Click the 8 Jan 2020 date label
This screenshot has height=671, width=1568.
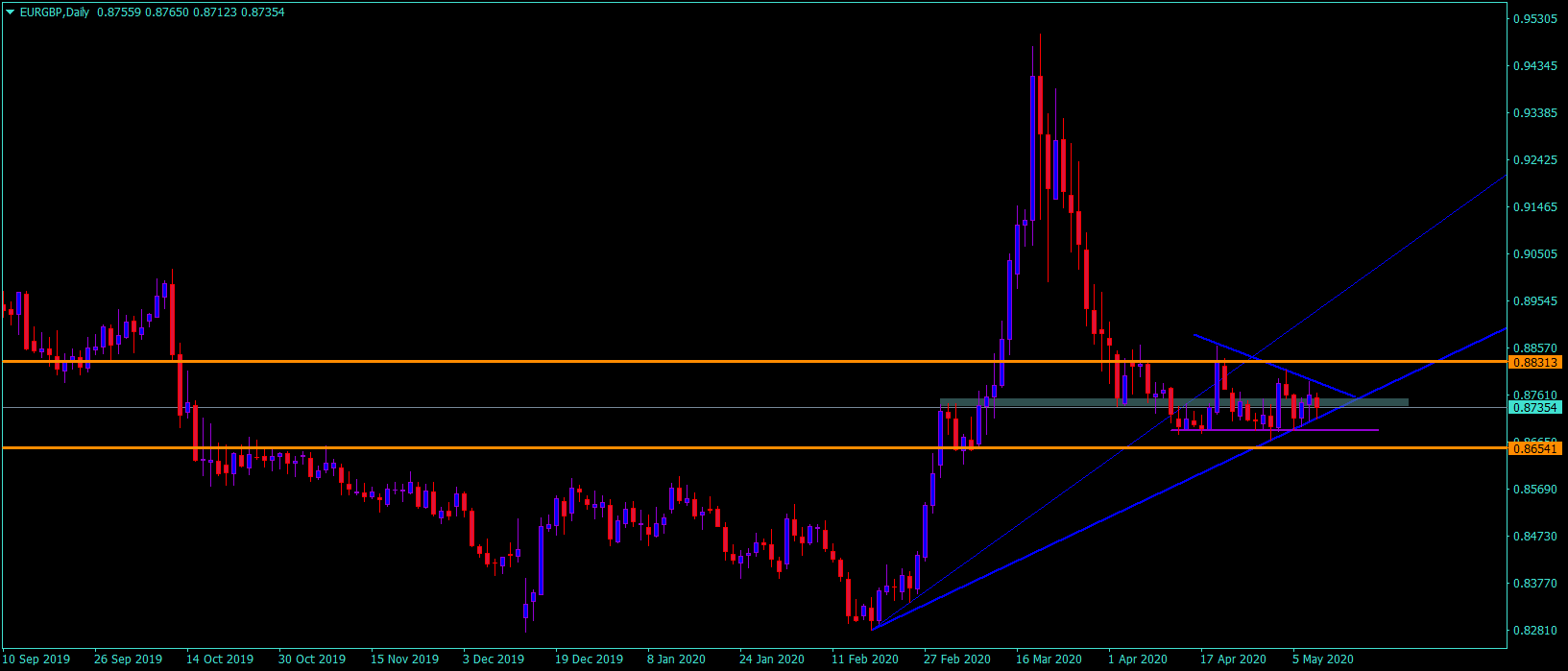676,659
